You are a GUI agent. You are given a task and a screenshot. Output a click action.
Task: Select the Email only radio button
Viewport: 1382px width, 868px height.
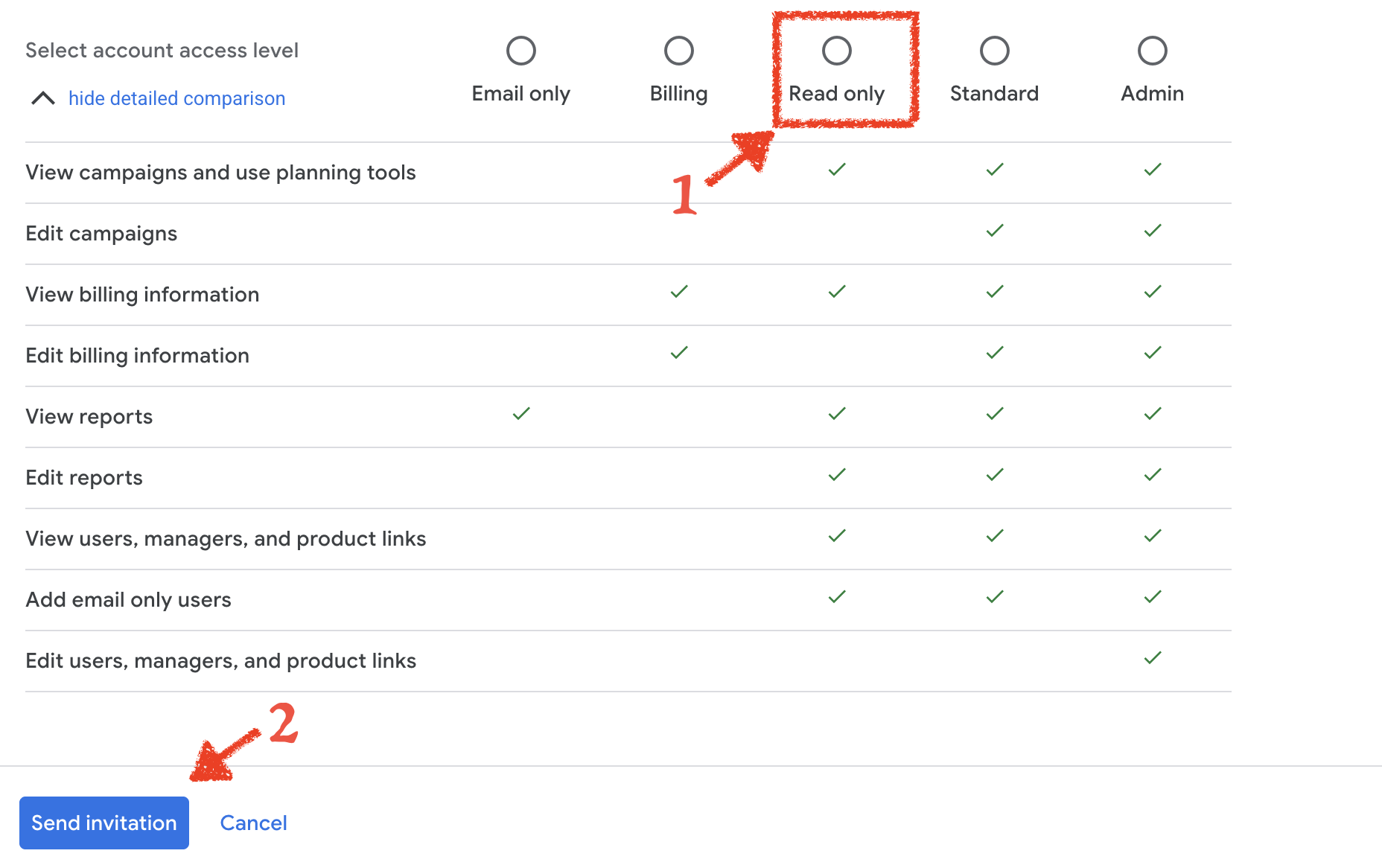point(520,51)
